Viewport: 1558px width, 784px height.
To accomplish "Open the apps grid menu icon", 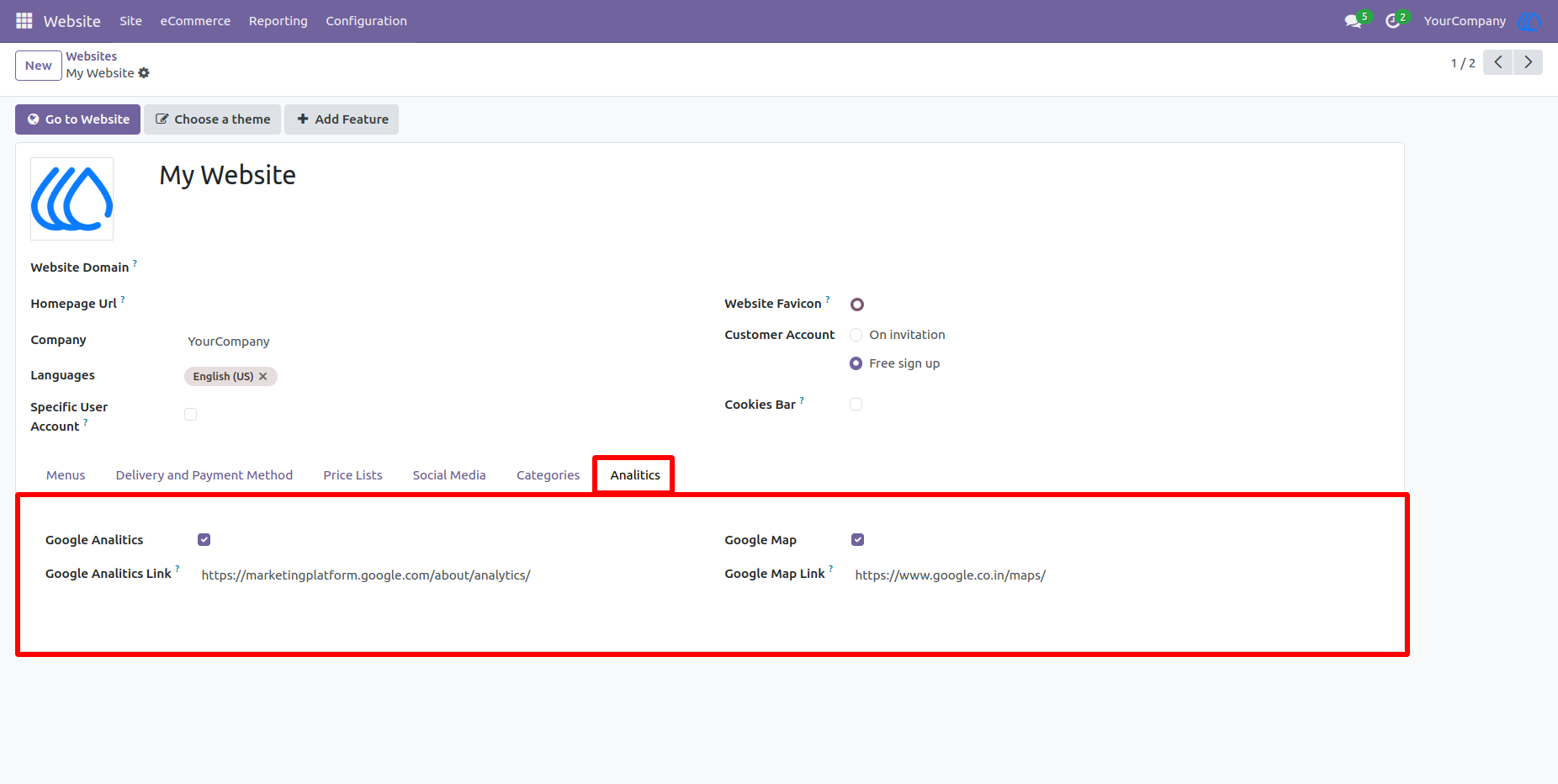I will pos(24,20).
